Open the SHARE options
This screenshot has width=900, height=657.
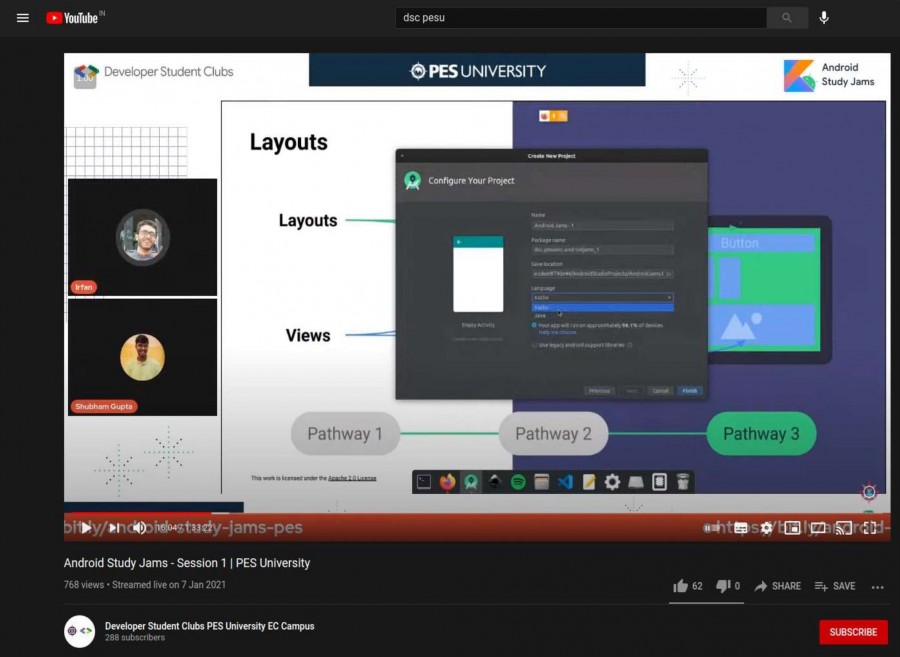[777, 586]
